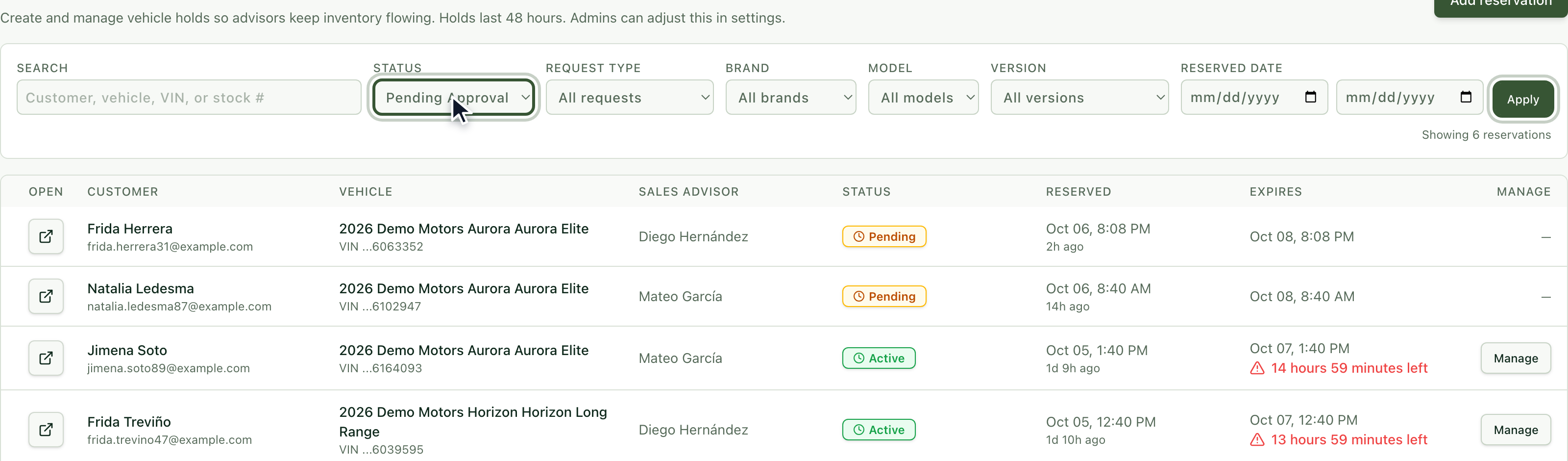The image size is (1568, 461).
Task: Open Frida Treviño's reservation via open icon
Action: (46, 430)
